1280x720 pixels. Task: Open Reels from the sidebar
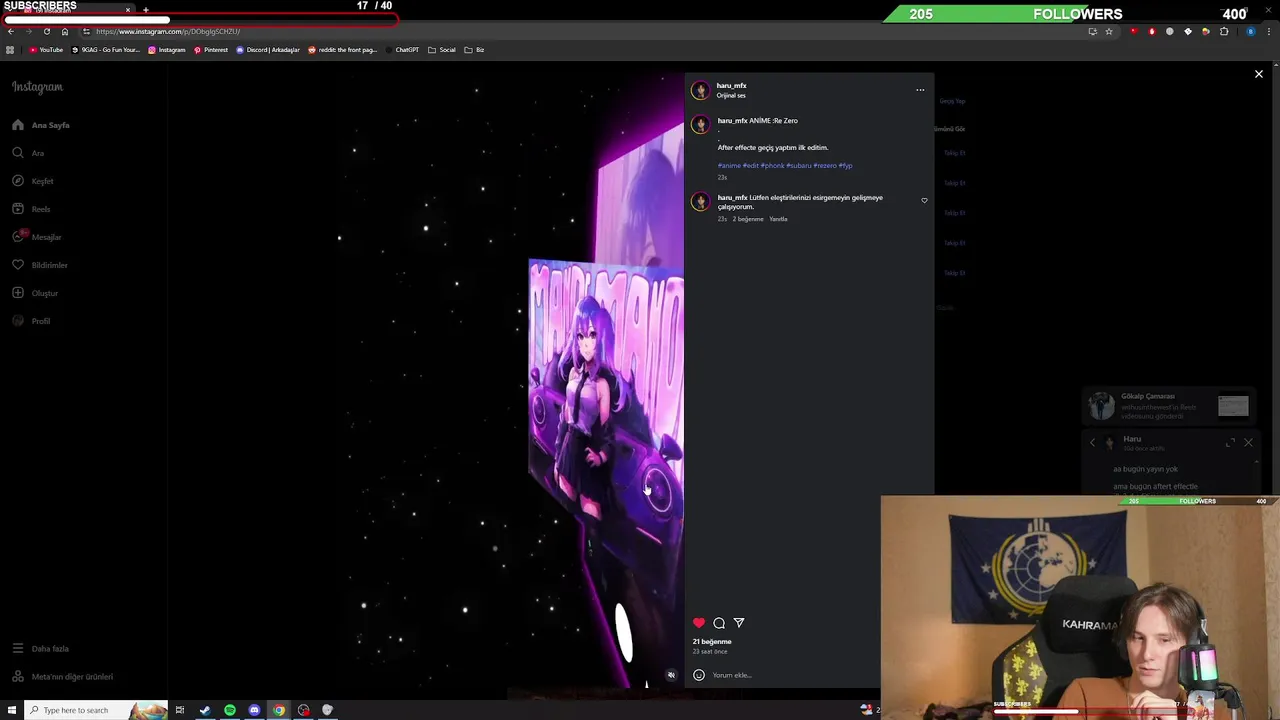tap(31, 209)
